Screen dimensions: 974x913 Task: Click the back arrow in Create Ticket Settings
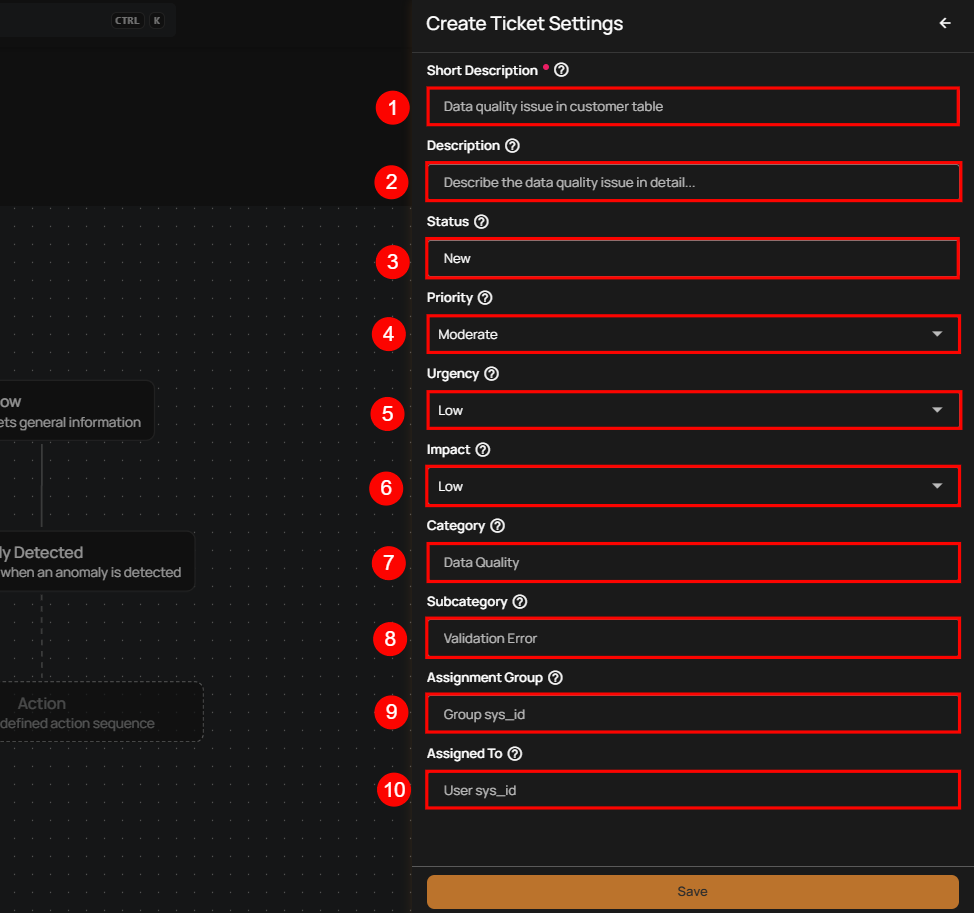click(945, 23)
